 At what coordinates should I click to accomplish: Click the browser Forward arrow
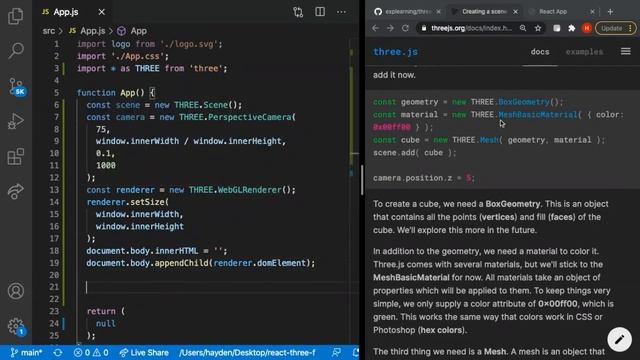coord(390,28)
